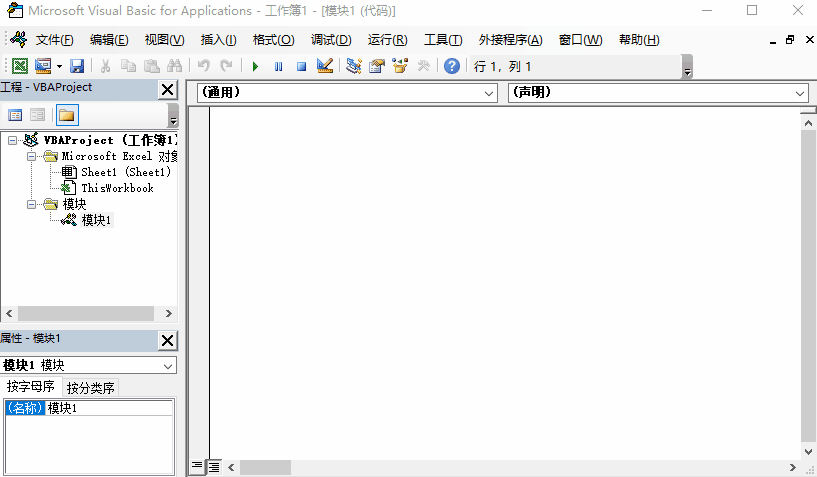817x477 pixels.
Task: Open Properties Window toolbar icon
Action: tap(377, 66)
